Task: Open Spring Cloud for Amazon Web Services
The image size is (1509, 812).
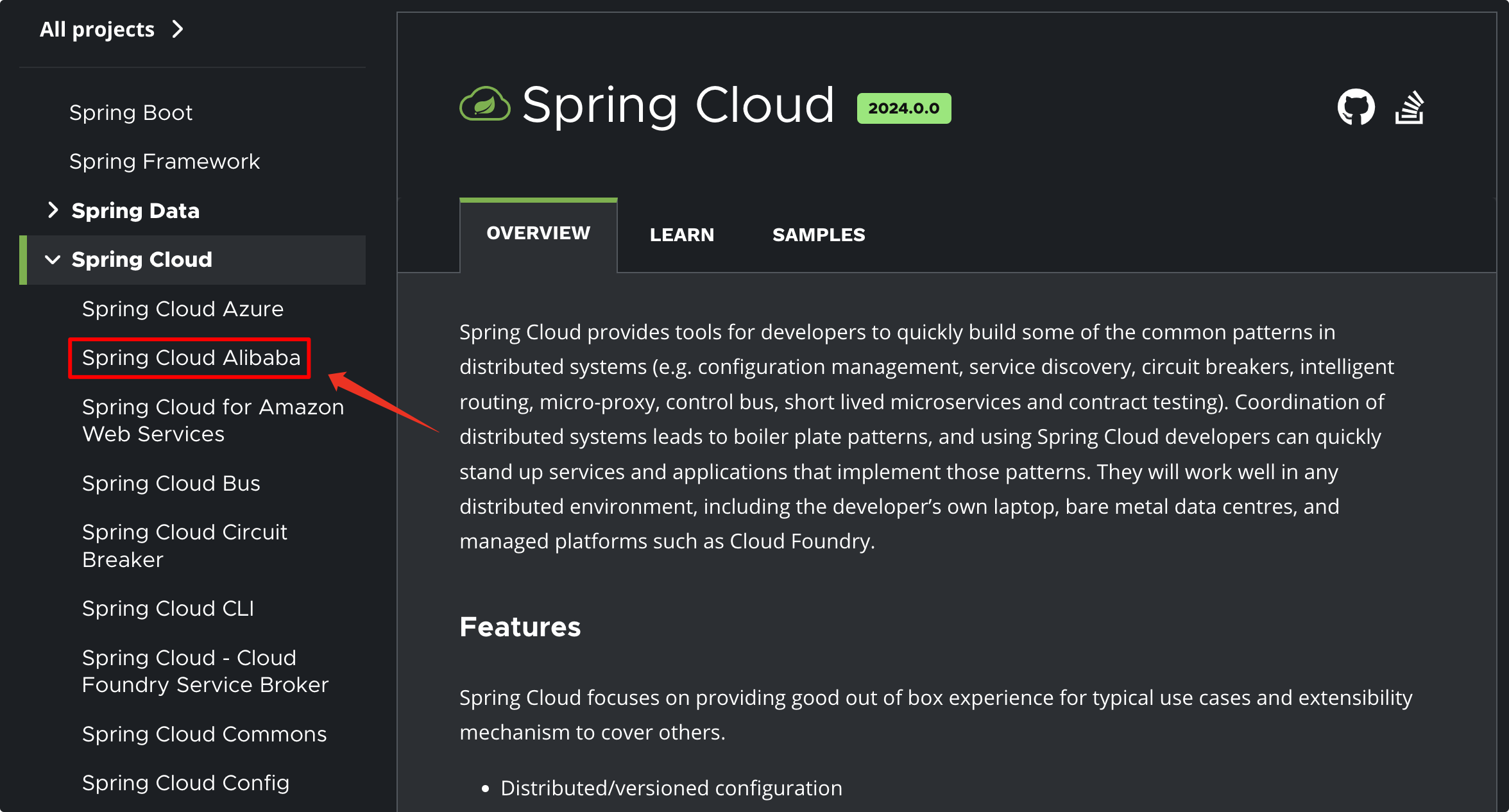Action: 213,420
